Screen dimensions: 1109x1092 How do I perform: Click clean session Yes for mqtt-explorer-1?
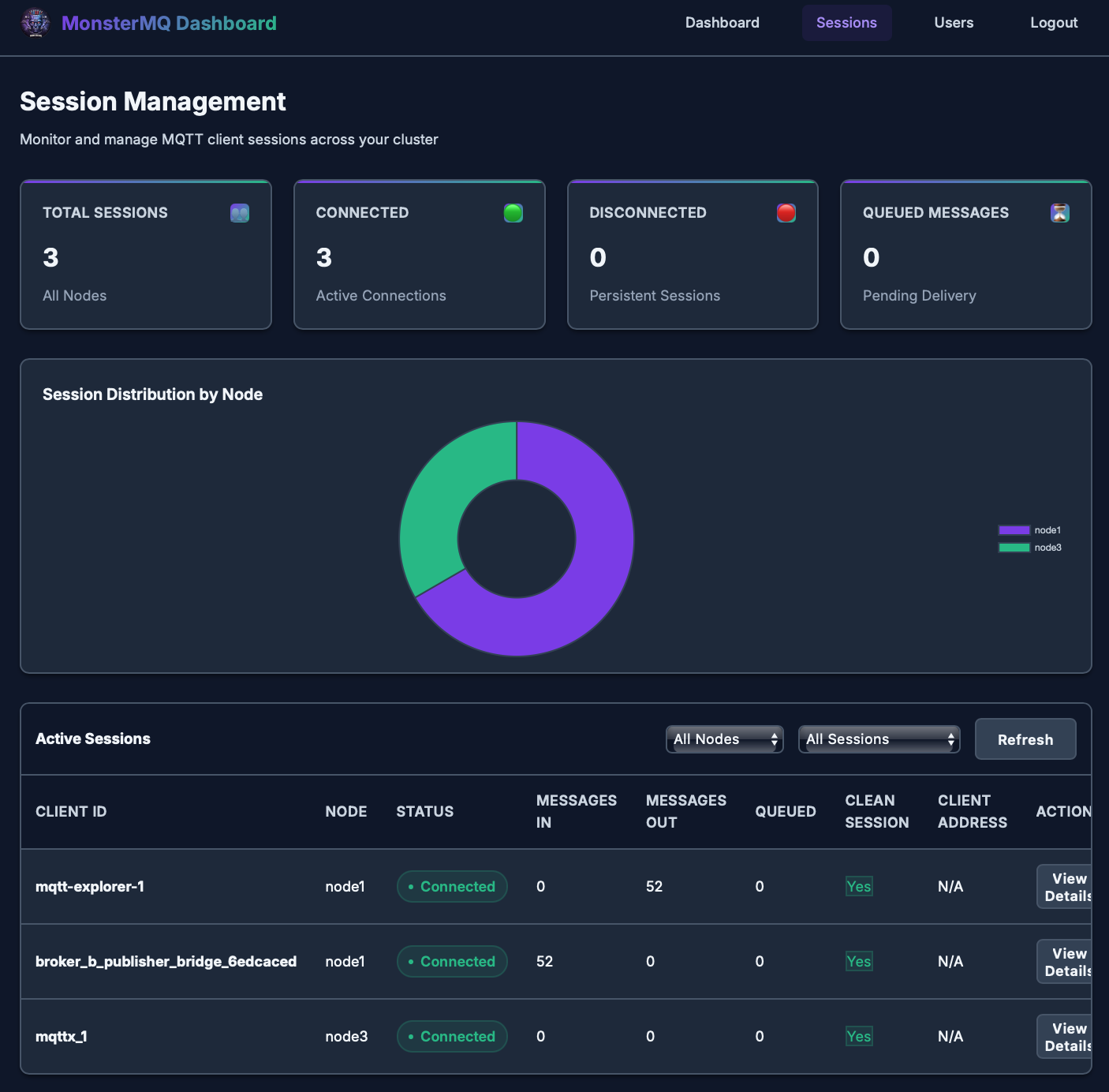point(858,887)
